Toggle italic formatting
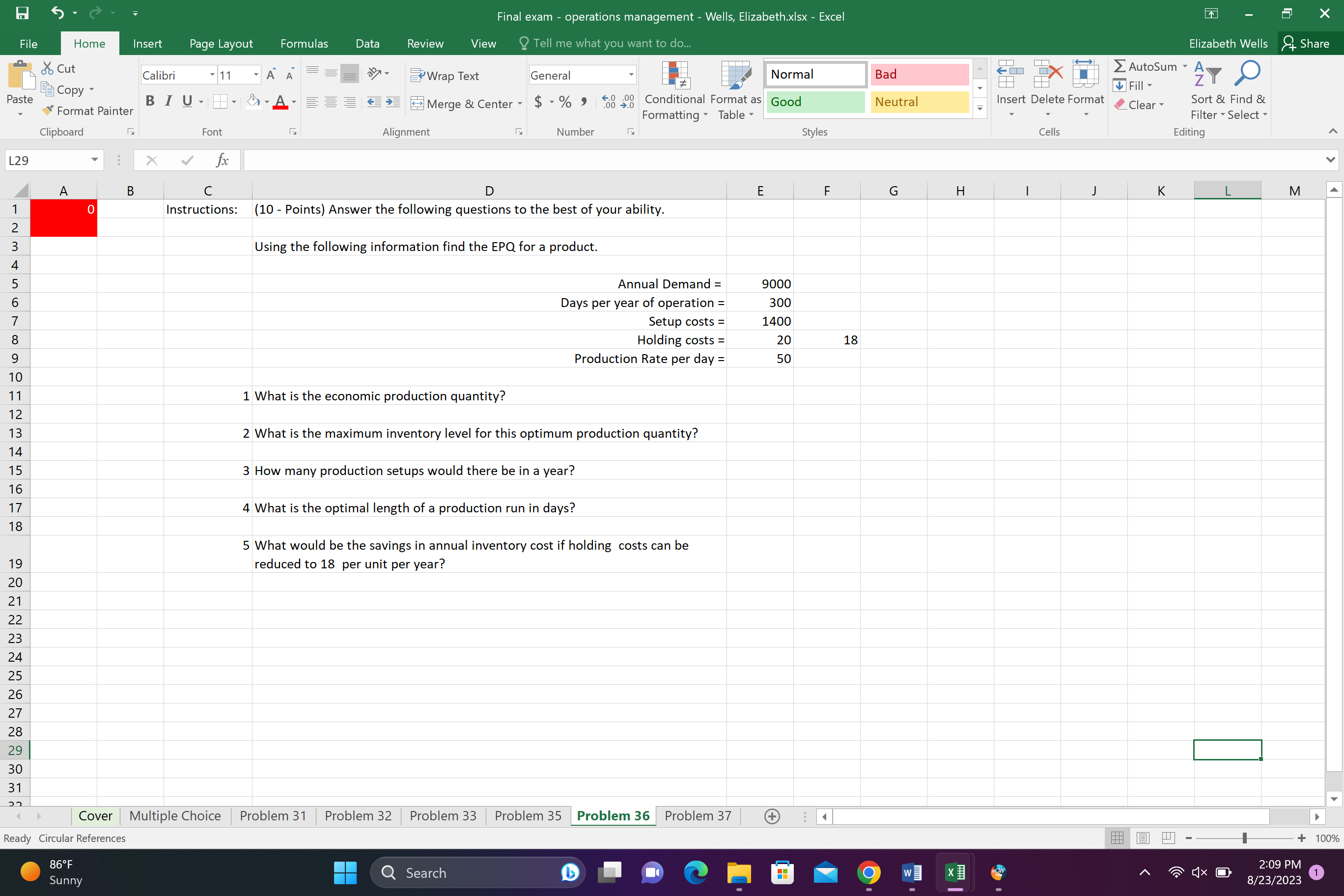The image size is (1344, 896). tap(168, 101)
